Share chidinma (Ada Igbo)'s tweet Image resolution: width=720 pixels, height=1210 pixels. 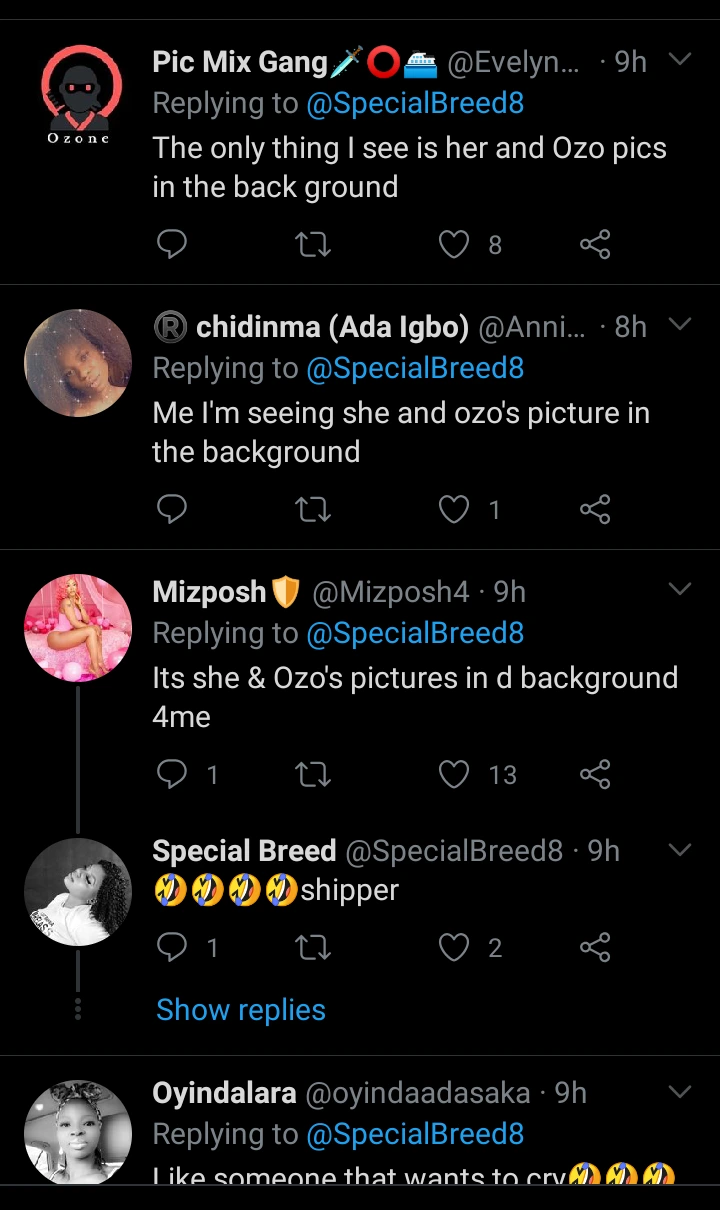point(595,510)
